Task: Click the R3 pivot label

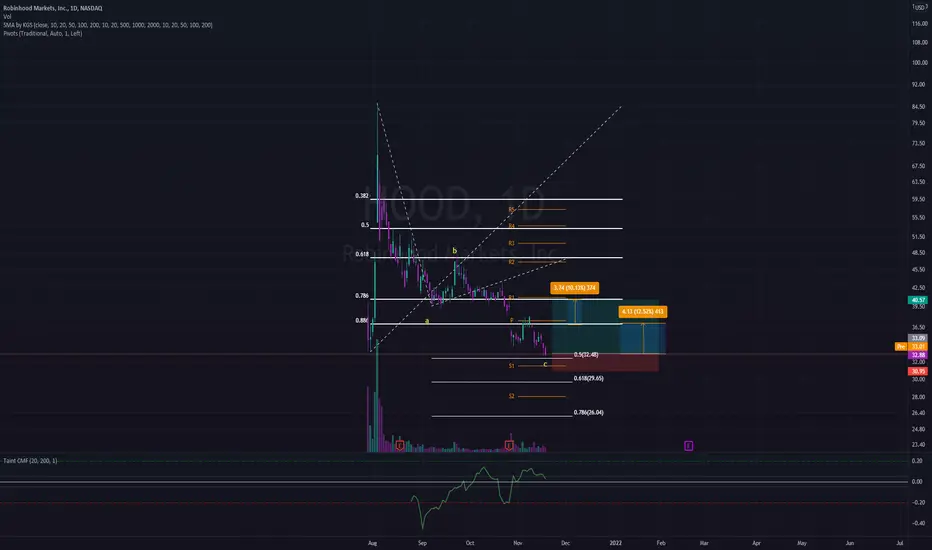Action: (x=511, y=243)
